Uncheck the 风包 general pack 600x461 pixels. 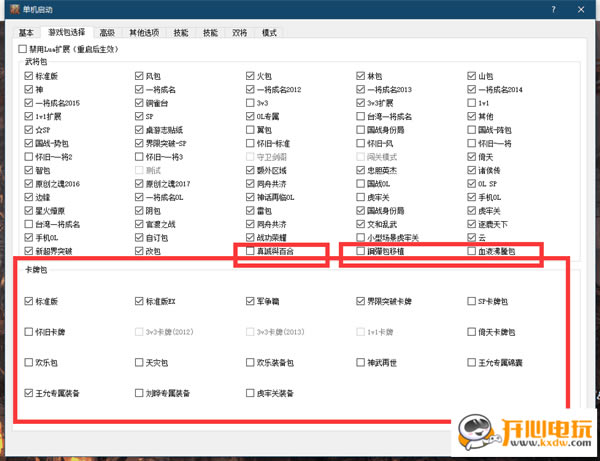(x=140, y=75)
